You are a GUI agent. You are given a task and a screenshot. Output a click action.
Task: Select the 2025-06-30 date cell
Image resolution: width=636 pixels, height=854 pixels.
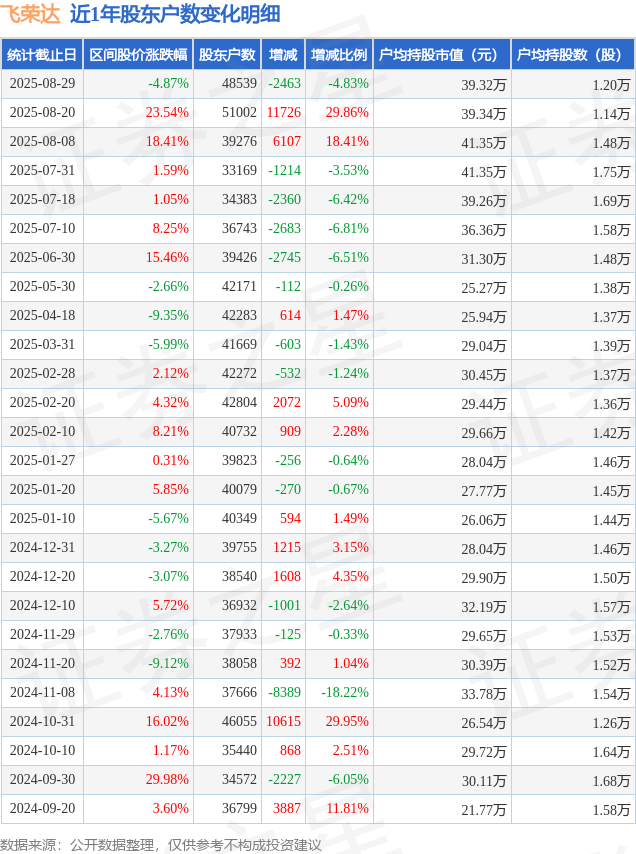tap(42, 257)
